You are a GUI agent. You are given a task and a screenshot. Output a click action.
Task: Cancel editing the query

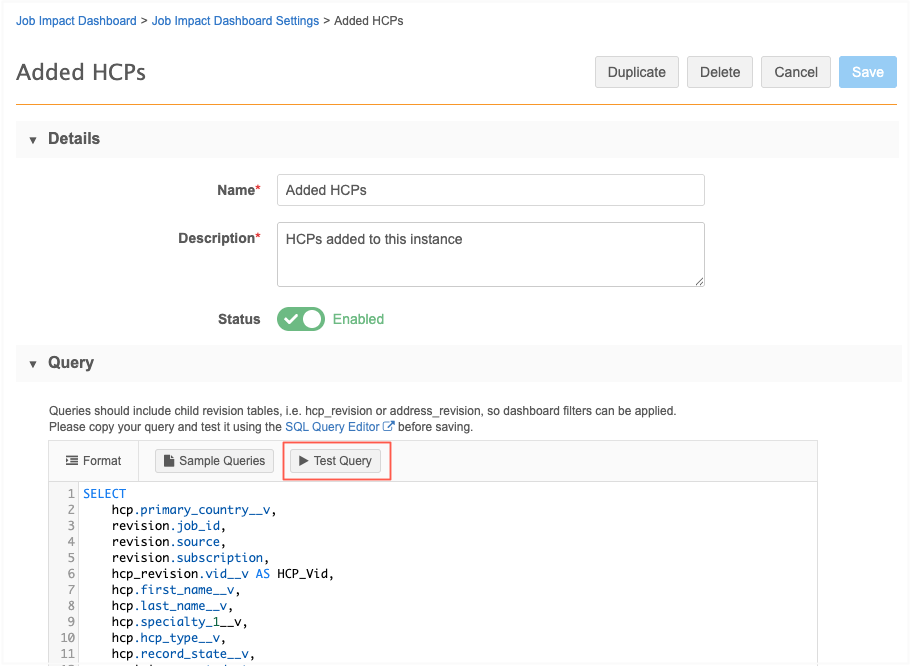coord(796,72)
